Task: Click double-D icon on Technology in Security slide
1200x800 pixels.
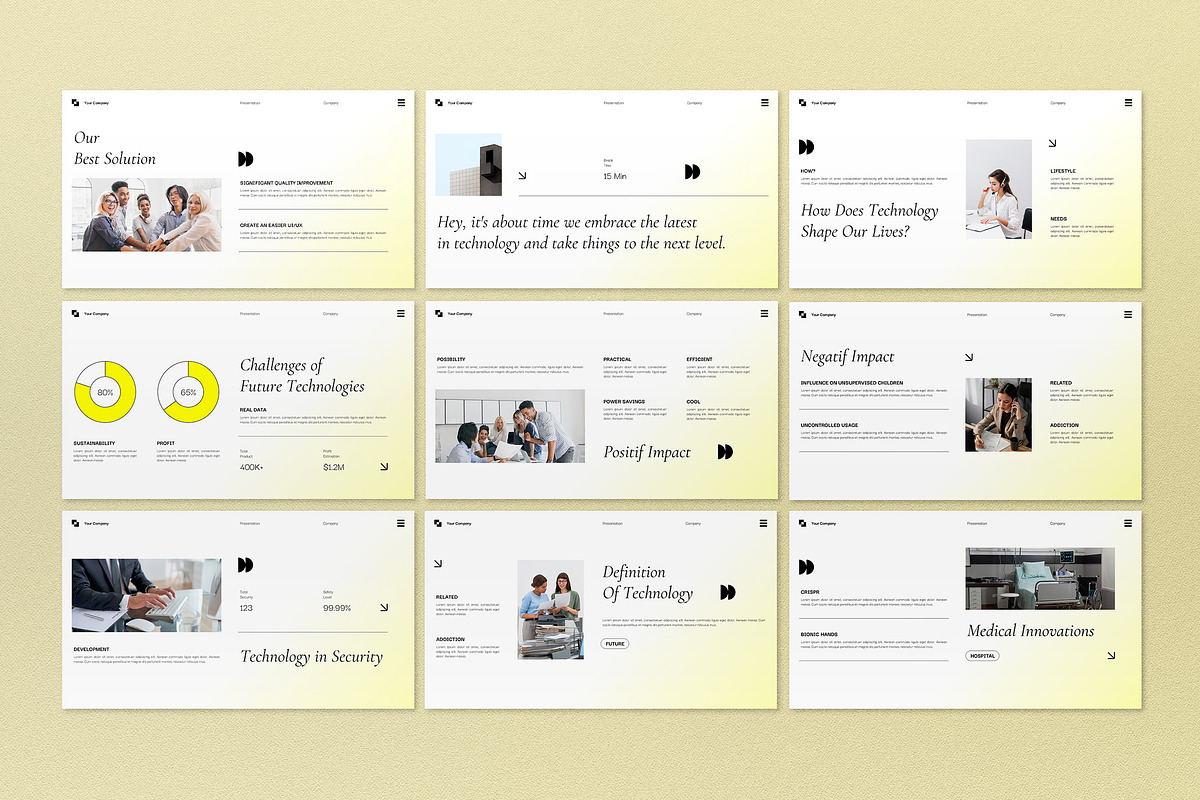Action: [246, 565]
